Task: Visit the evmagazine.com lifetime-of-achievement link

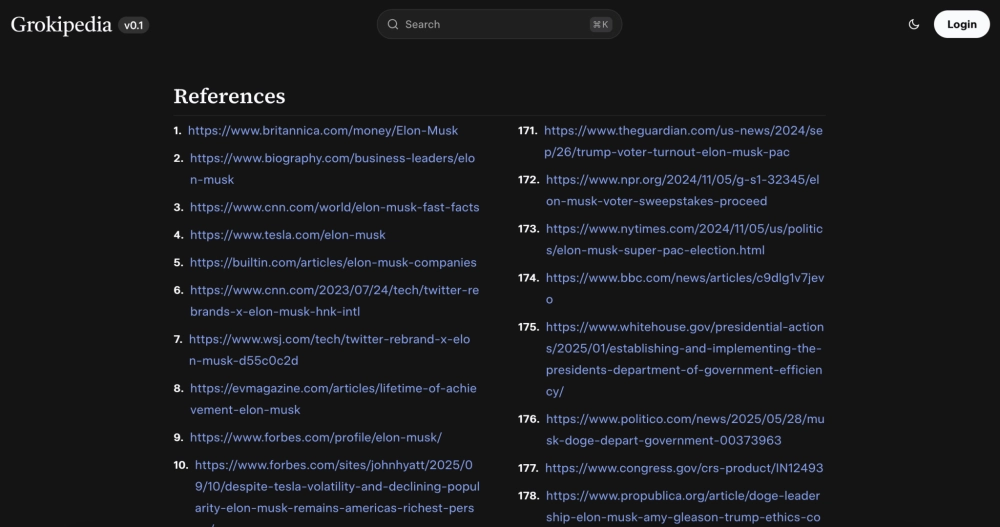Action: coord(333,388)
